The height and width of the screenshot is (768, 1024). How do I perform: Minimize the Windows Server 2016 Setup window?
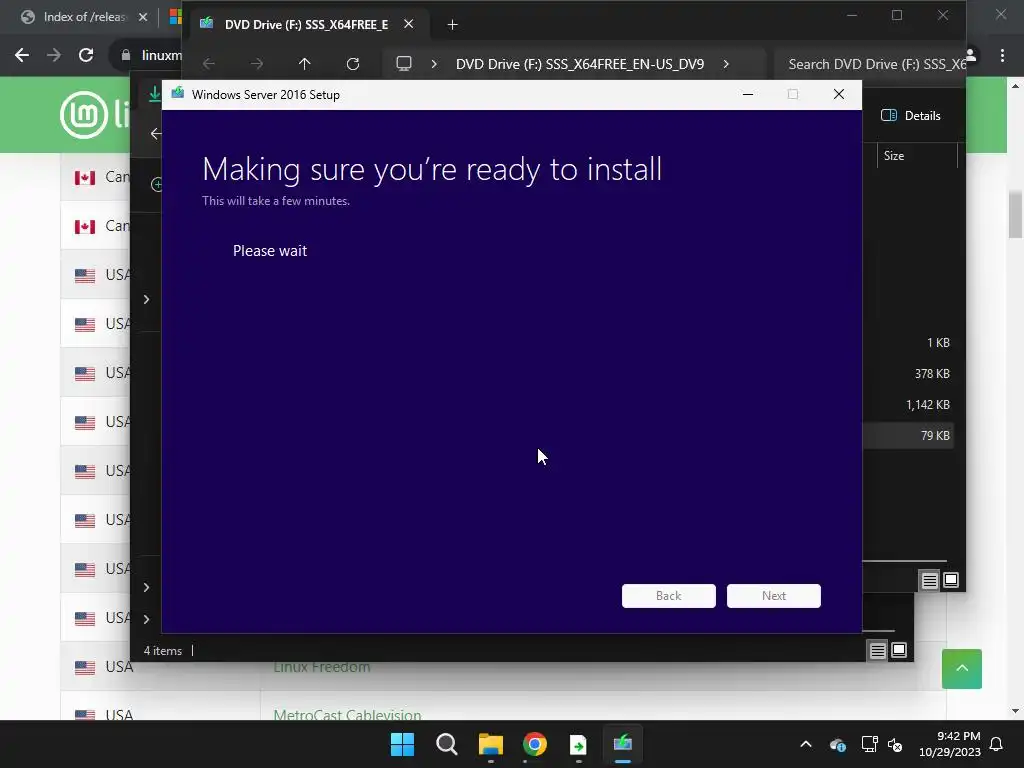(x=748, y=95)
